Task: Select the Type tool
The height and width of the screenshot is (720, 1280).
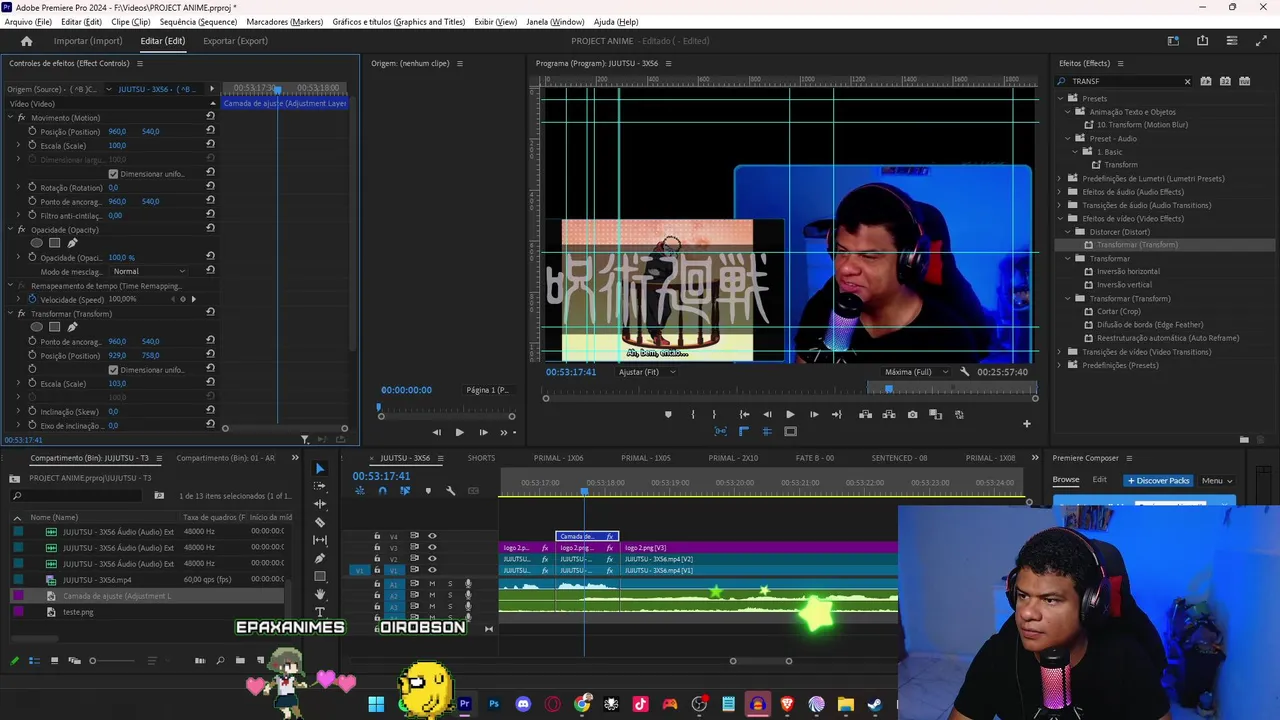Action: pos(320,611)
